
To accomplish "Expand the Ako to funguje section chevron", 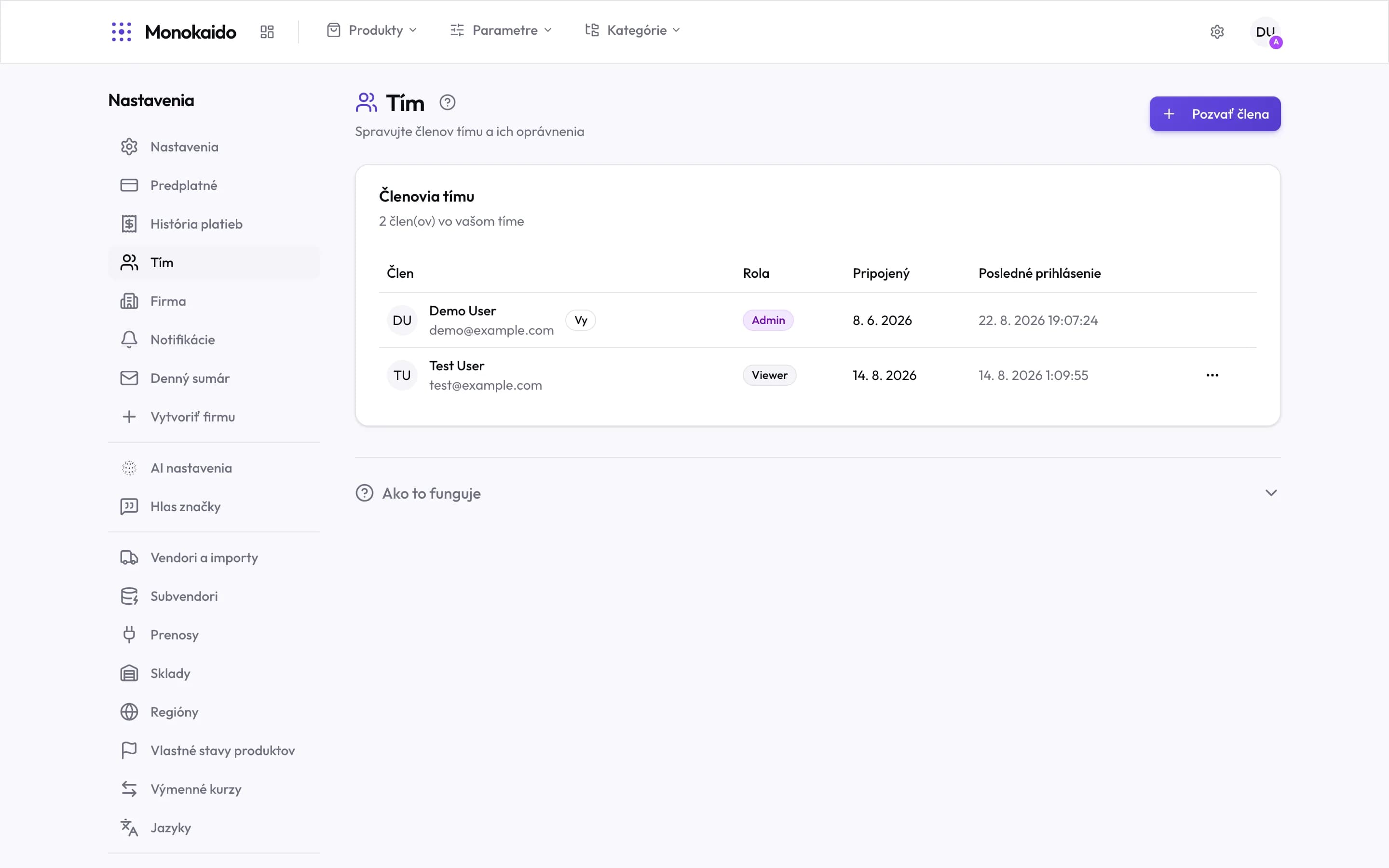I will 1271,492.
